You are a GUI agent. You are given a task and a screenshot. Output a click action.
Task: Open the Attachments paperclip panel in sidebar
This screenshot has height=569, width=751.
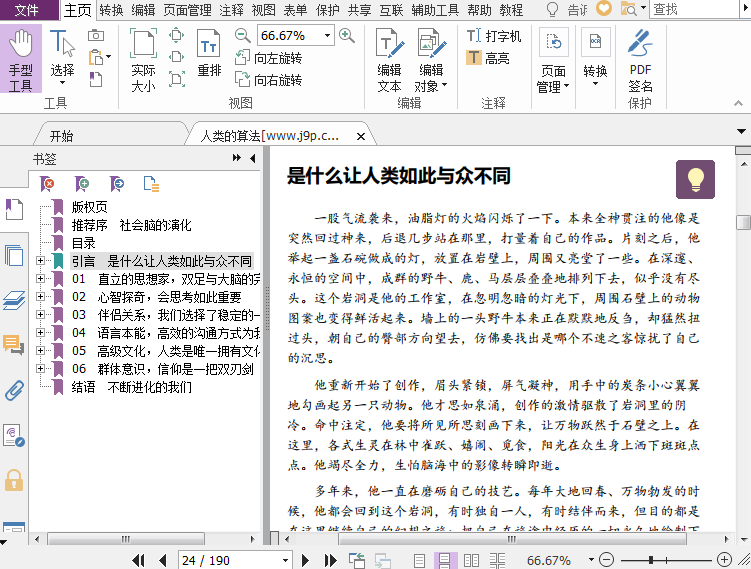click(x=14, y=390)
